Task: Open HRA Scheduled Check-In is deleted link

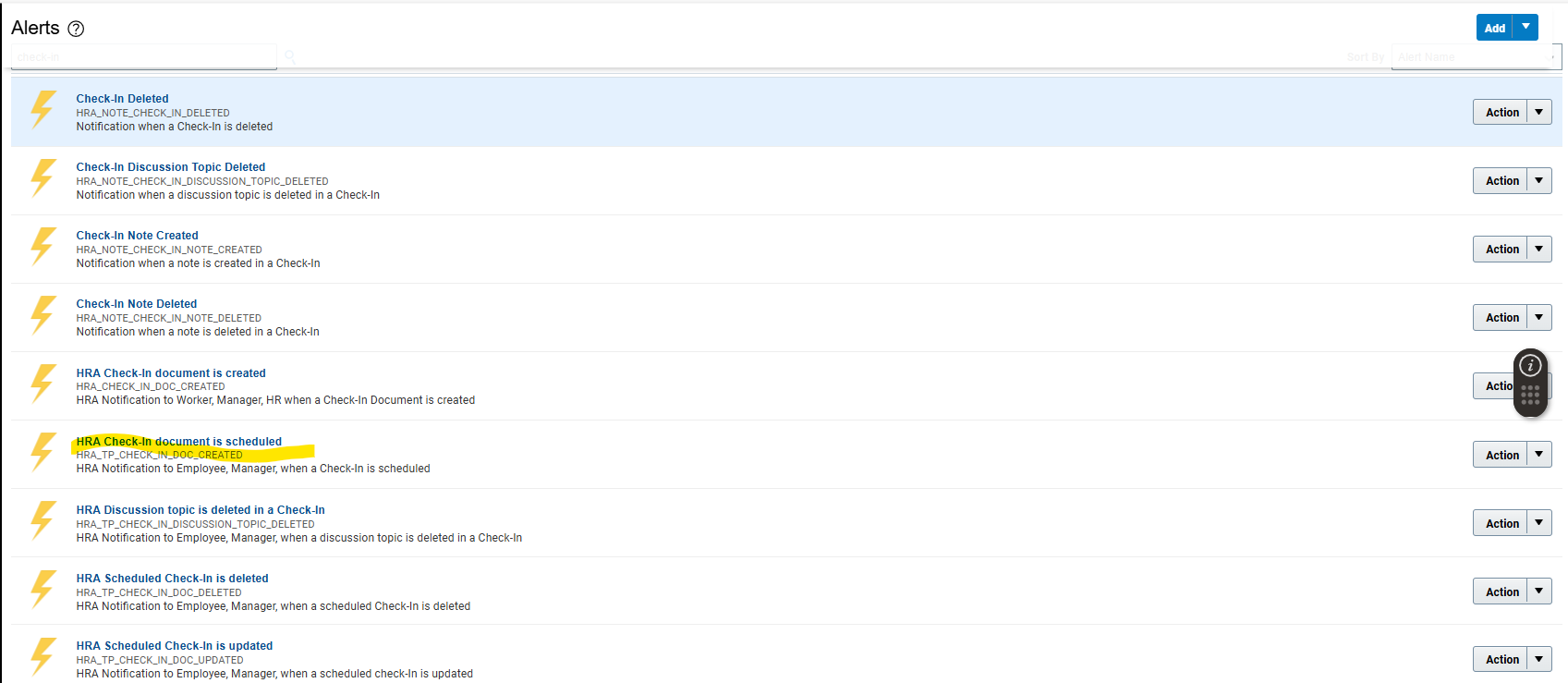Action: [172, 579]
